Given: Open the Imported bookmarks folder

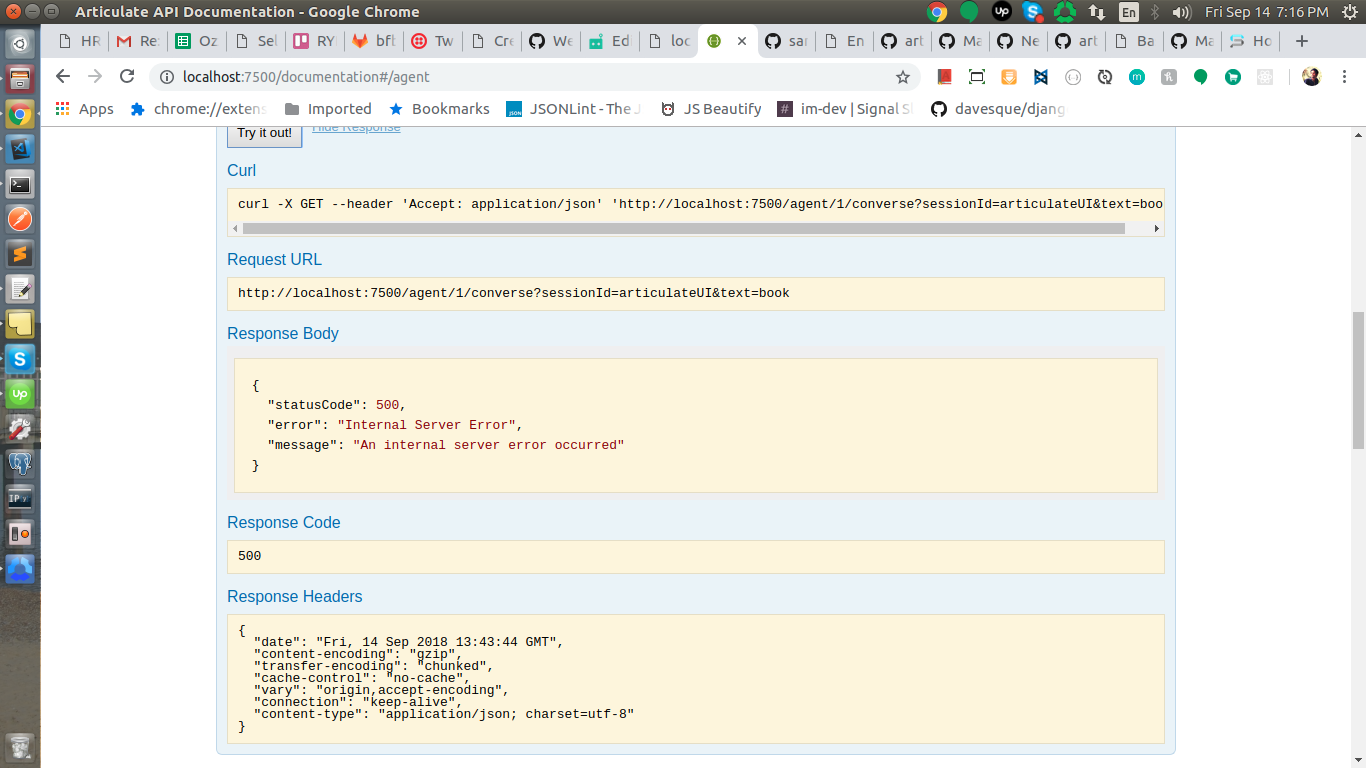Looking at the screenshot, I should click(328, 109).
